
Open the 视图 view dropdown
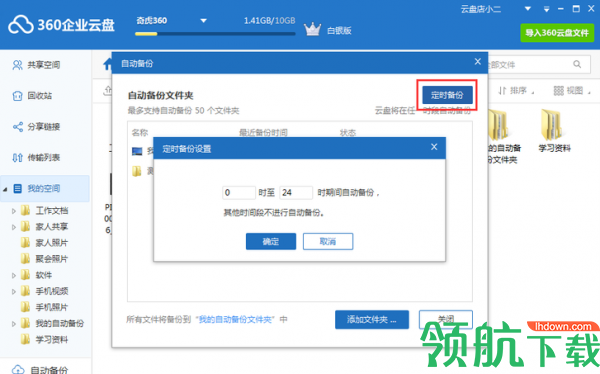(572, 91)
